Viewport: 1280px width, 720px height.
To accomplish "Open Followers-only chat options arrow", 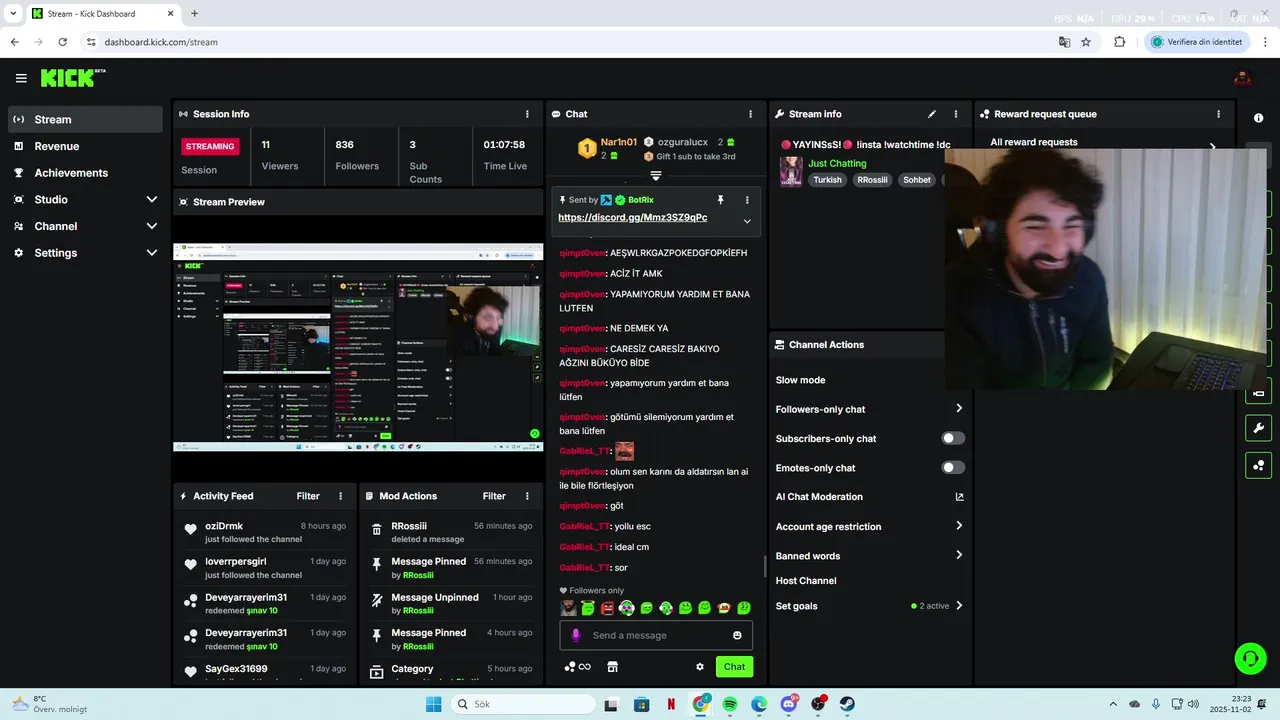I will coord(959,409).
